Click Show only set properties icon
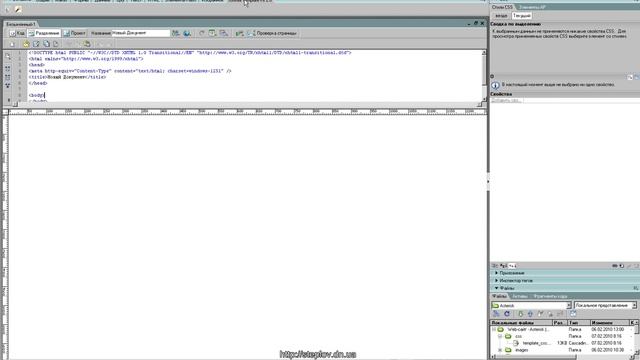 coord(513,266)
